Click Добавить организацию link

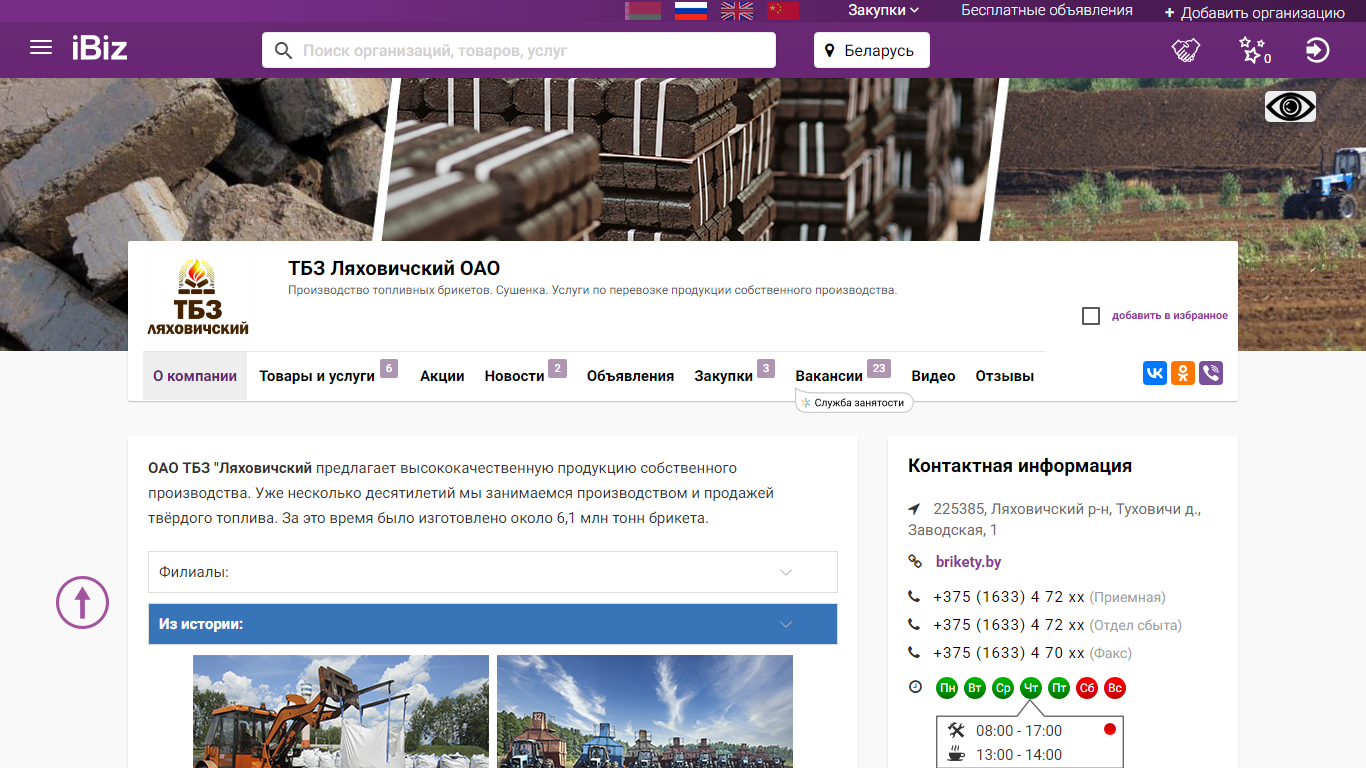point(1255,13)
